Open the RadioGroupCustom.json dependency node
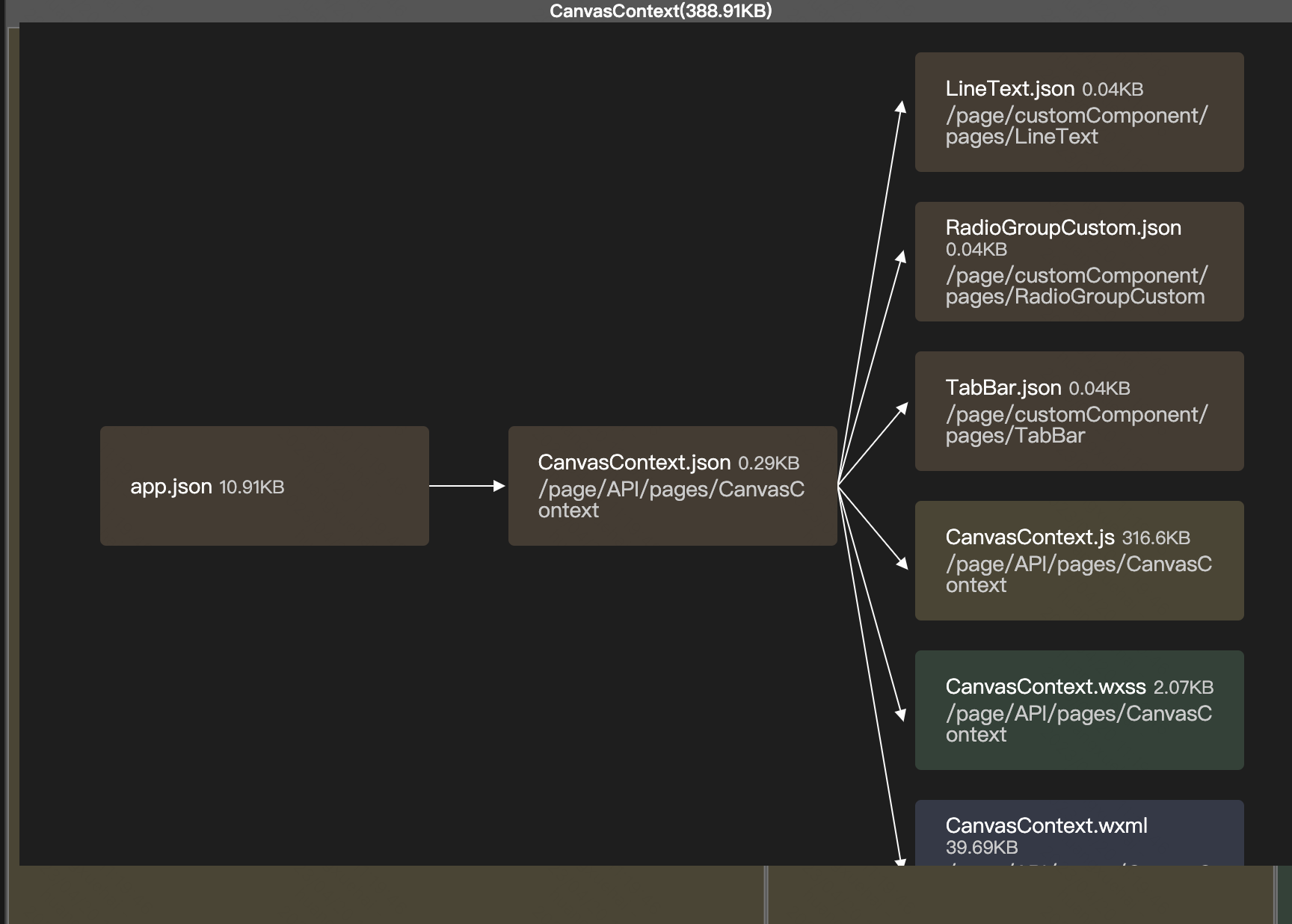This screenshot has width=1292, height=924. click(x=1080, y=262)
